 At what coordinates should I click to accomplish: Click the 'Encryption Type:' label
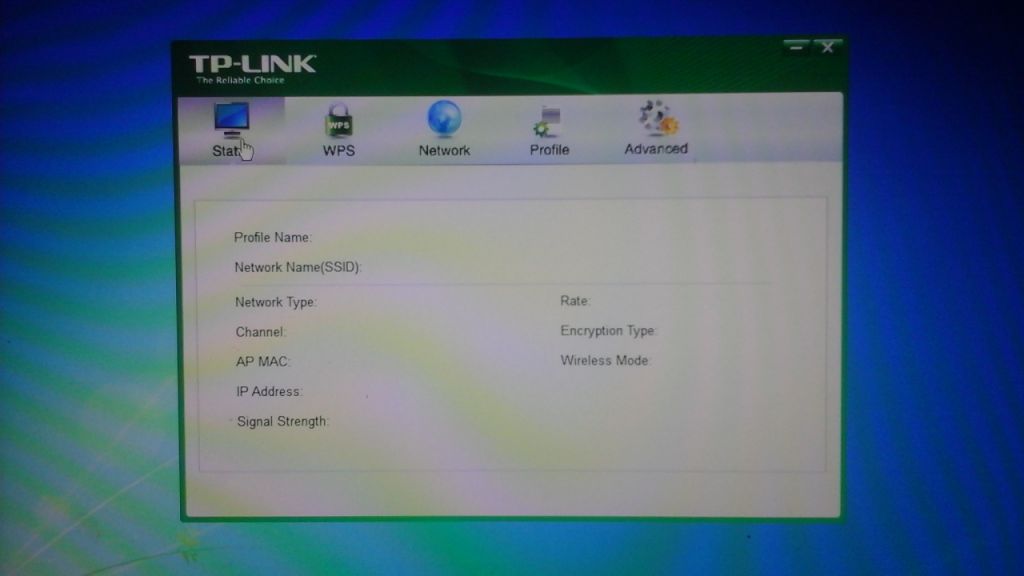(608, 331)
